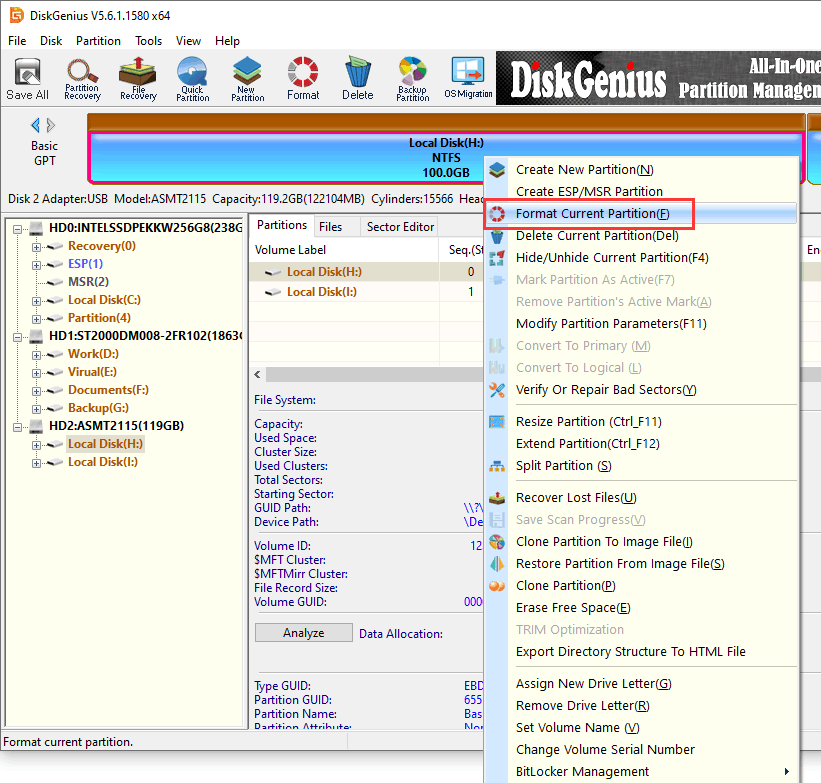
Task: Switch to the Files tab
Action: pos(330,227)
